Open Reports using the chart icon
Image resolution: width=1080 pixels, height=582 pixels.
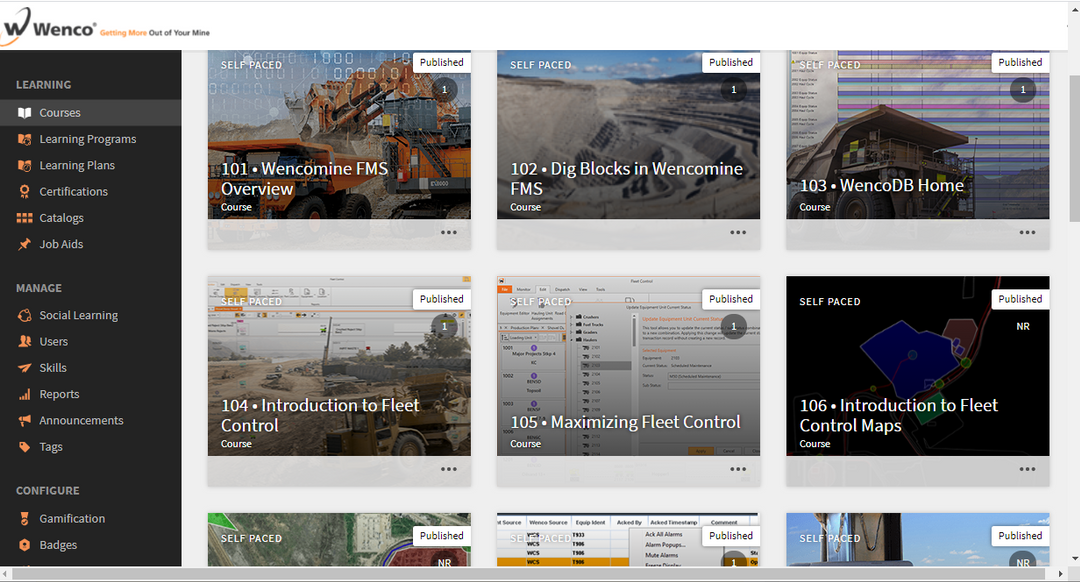click(x=24, y=393)
